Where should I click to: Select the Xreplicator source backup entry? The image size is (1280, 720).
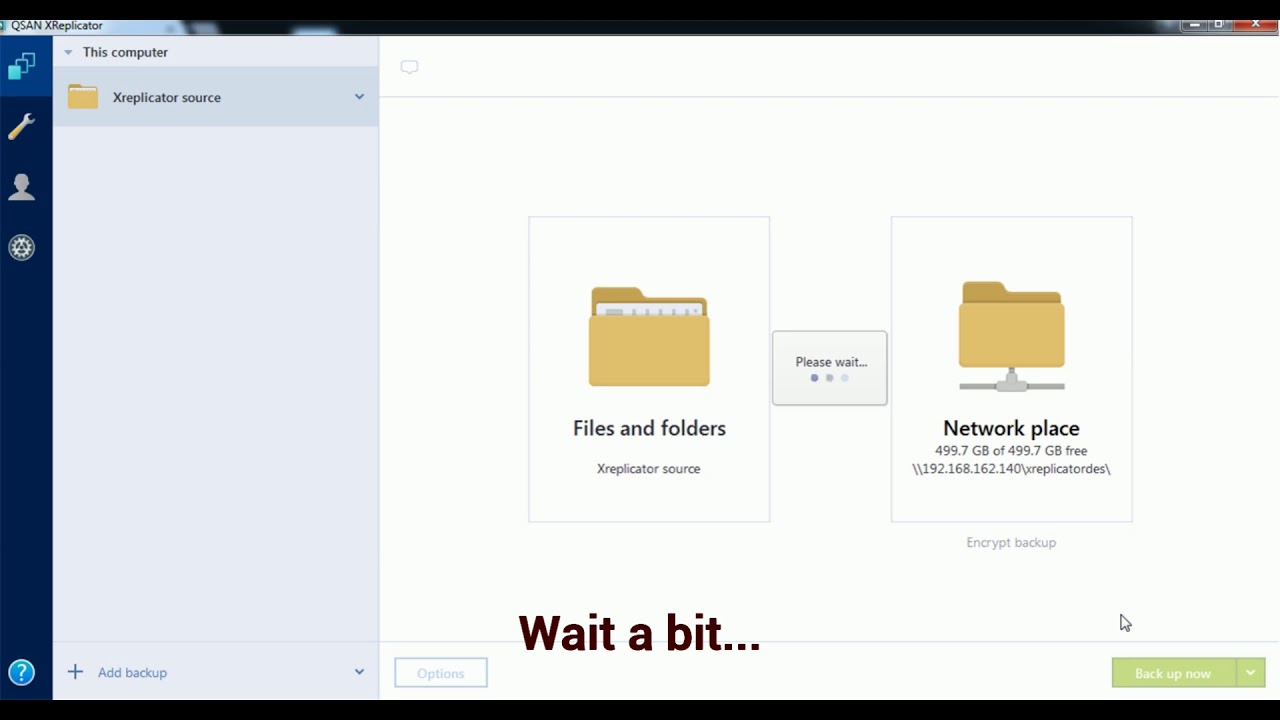click(216, 97)
